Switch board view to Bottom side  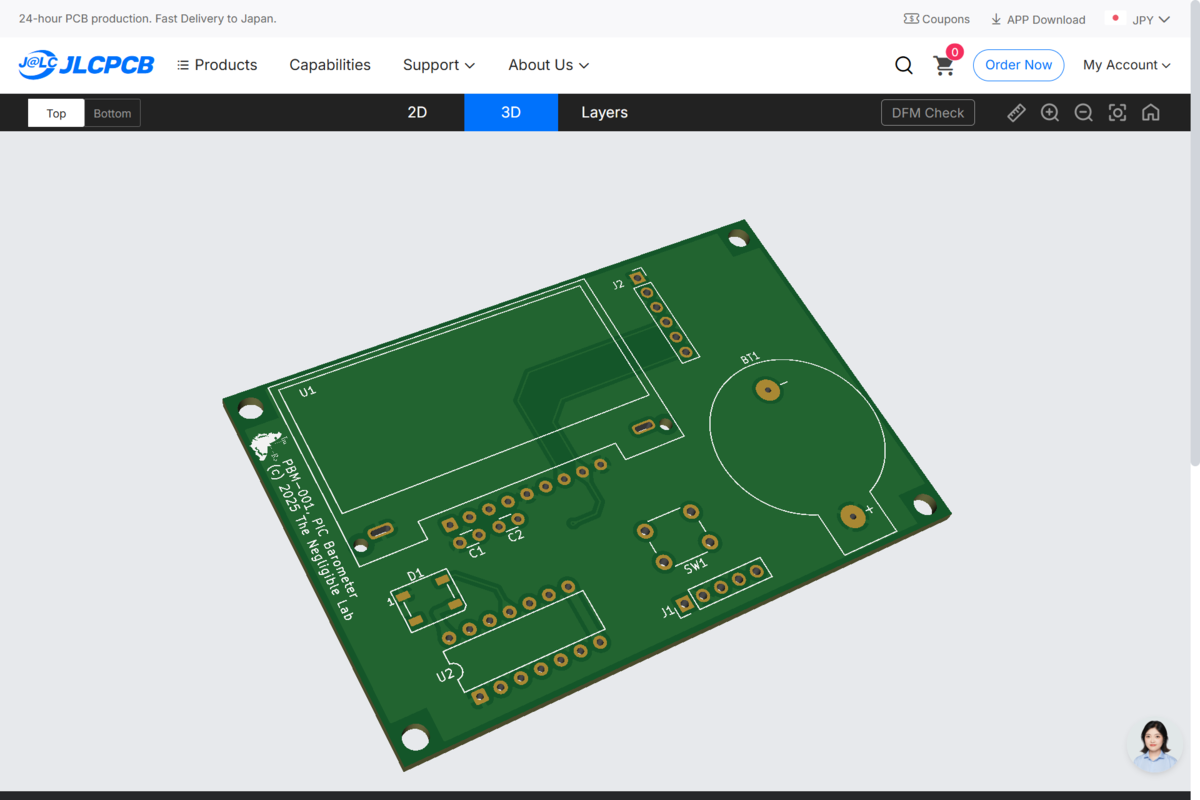point(112,113)
